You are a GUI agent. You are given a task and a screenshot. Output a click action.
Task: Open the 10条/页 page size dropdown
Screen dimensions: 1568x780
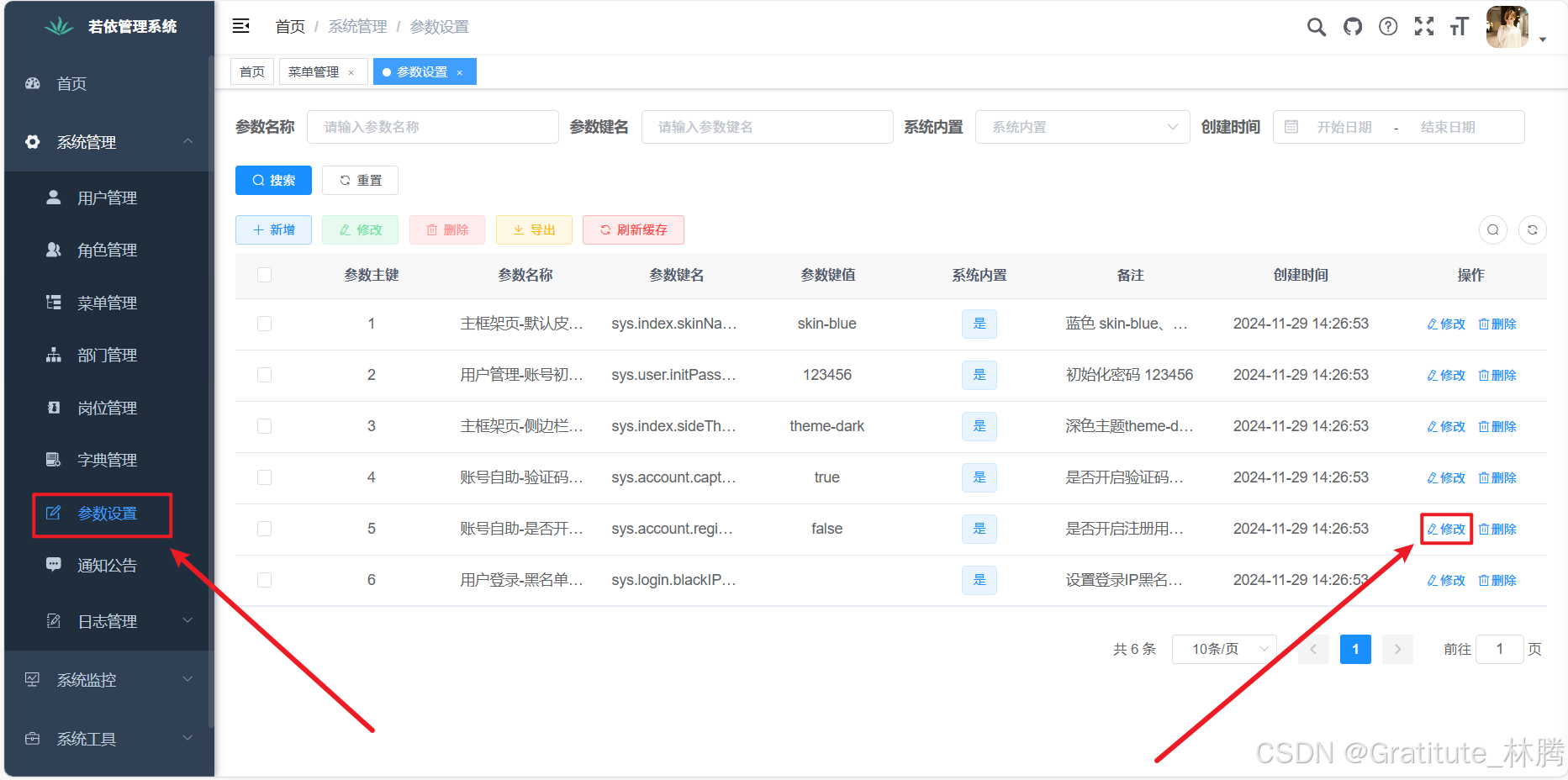pyautogui.click(x=1224, y=649)
